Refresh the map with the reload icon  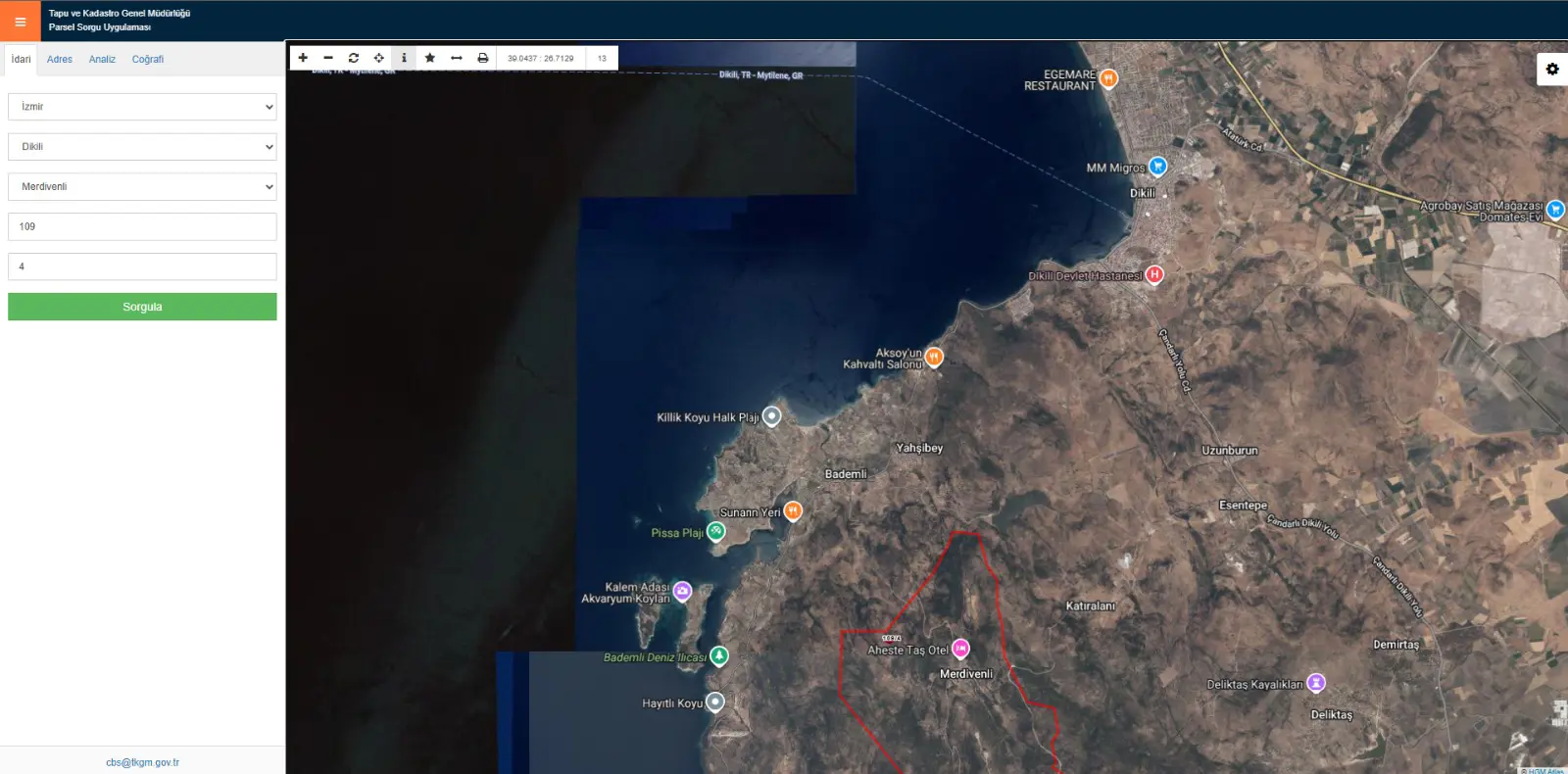pyautogui.click(x=354, y=58)
